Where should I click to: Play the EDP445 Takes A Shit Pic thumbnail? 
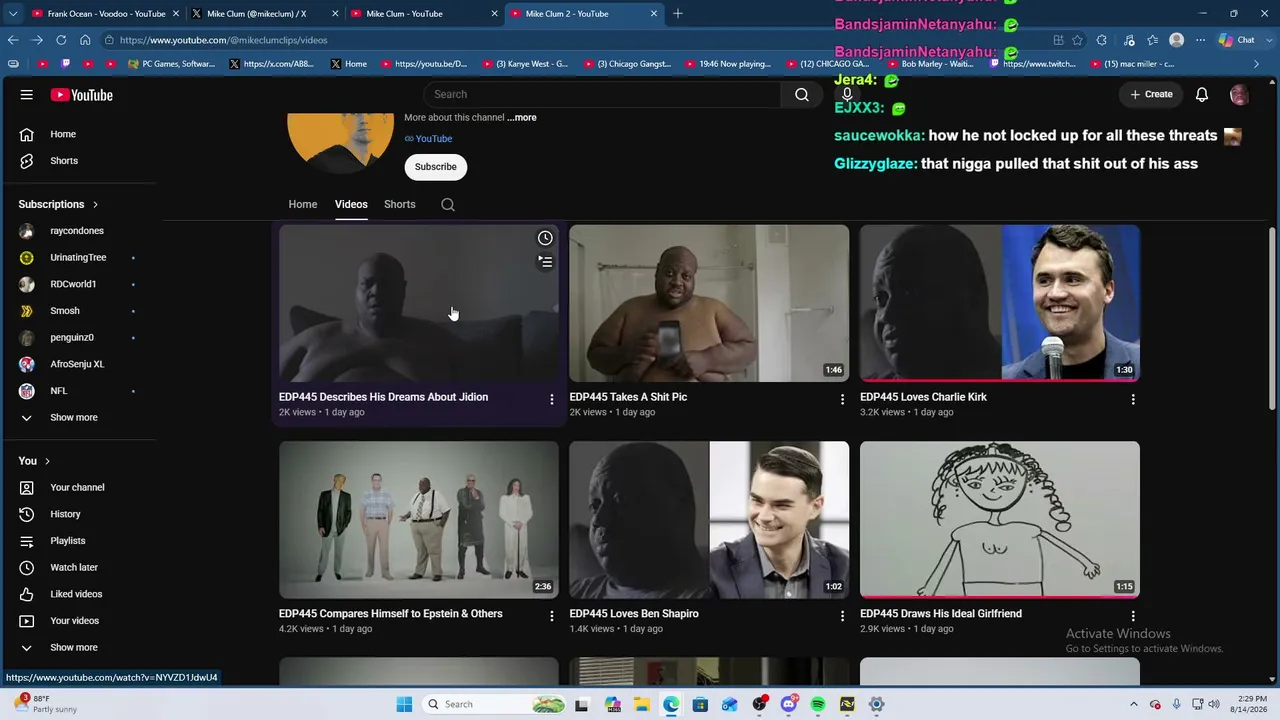click(x=709, y=303)
